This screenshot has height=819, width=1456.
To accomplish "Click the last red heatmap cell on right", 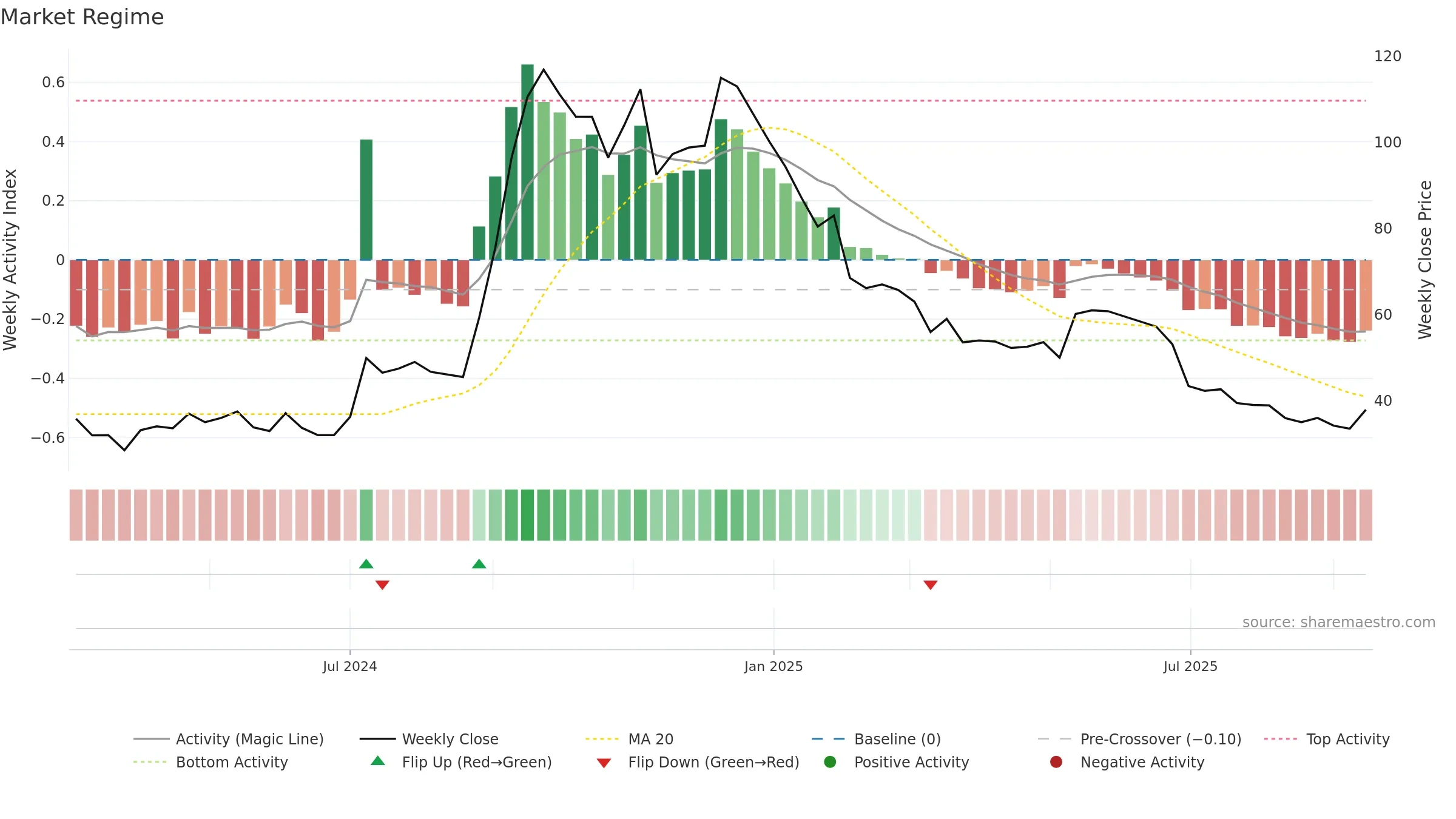I will 1366,515.
